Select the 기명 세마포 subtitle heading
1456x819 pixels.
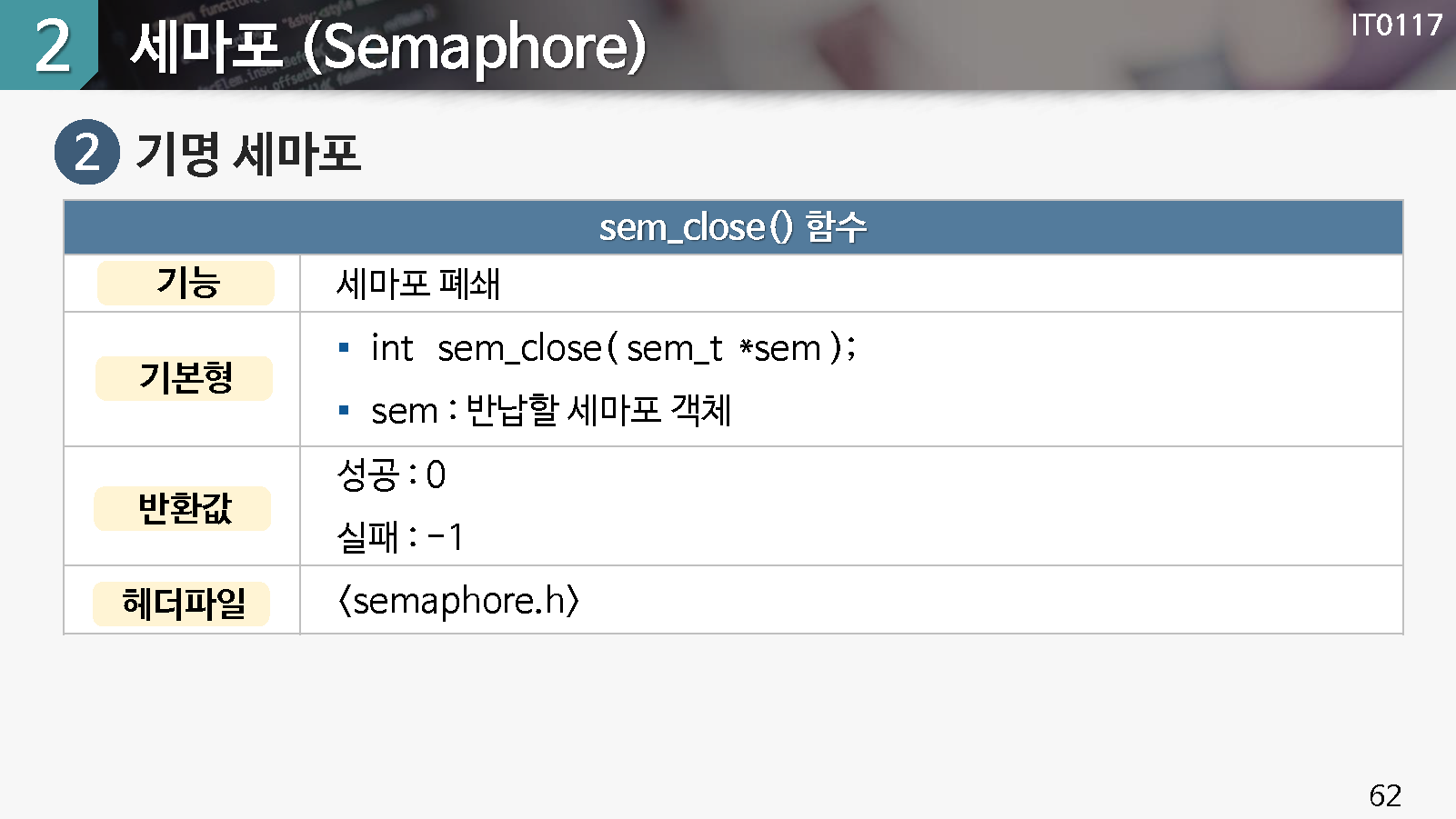click(x=248, y=153)
